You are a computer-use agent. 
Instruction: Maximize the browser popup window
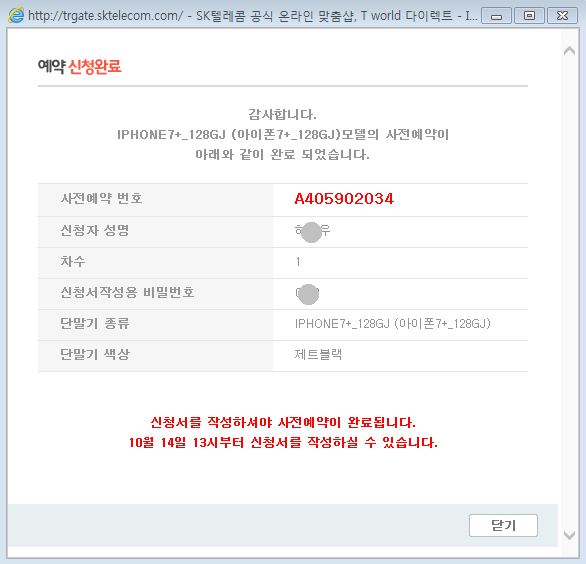pyautogui.click(x=529, y=16)
